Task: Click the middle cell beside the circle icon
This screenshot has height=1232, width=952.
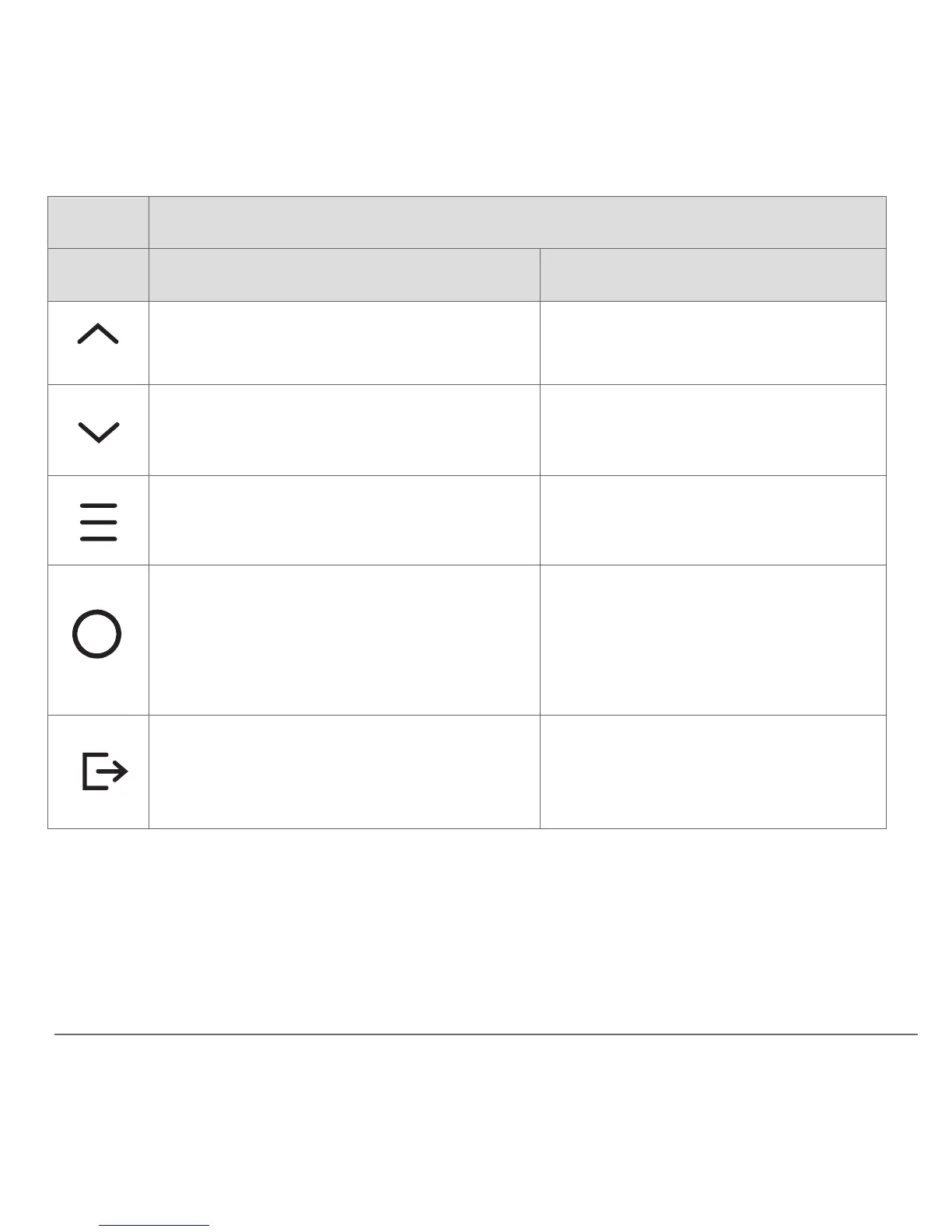Action: coord(344,640)
